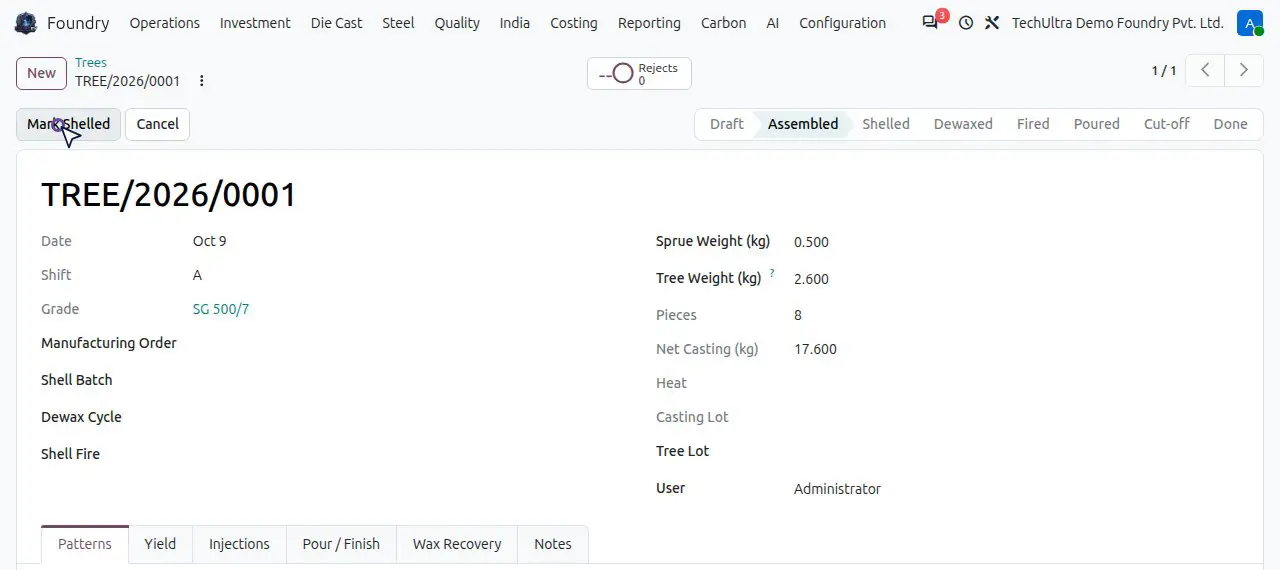
Task: Open the Carbon menu
Action: (723, 23)
